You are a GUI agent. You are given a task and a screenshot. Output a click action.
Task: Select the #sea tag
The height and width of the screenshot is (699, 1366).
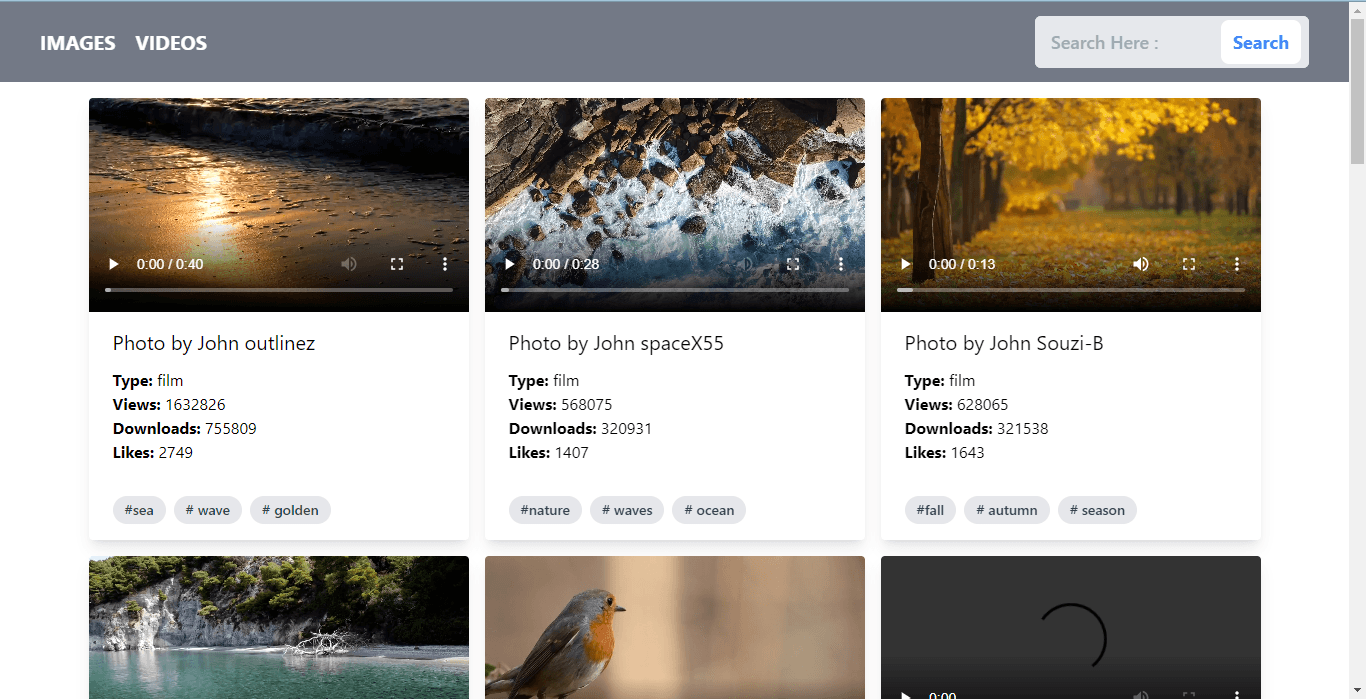click(x=139, y=510)
